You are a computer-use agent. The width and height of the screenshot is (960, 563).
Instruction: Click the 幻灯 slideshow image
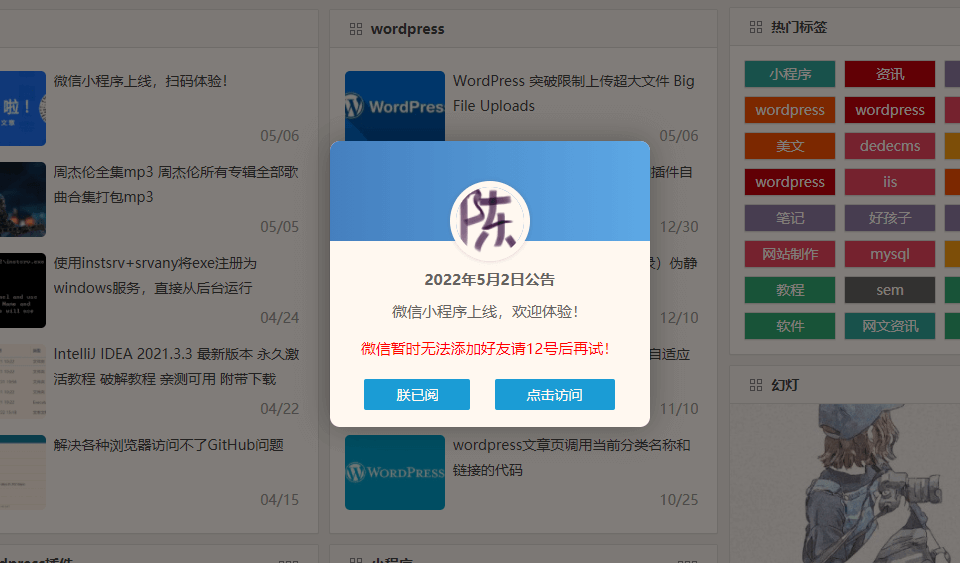coord(845,483)
